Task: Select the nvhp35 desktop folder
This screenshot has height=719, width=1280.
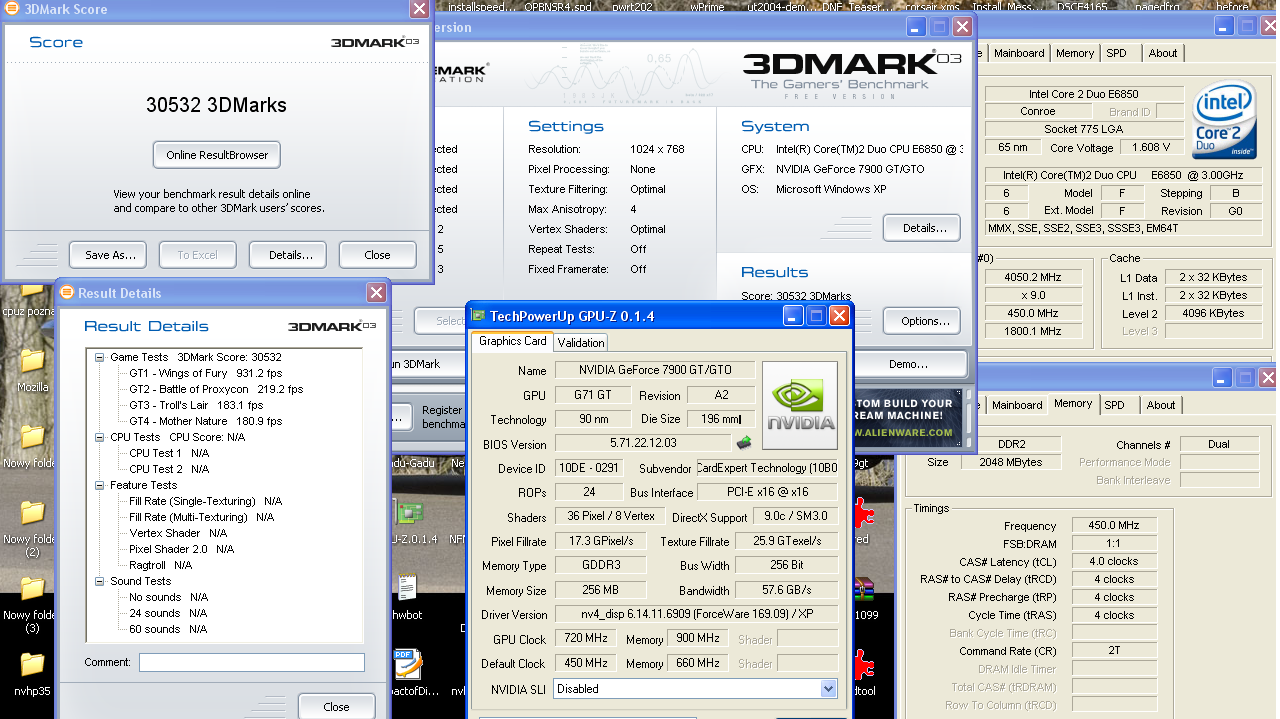Action: pyautogui.click(x=32, y=665)
